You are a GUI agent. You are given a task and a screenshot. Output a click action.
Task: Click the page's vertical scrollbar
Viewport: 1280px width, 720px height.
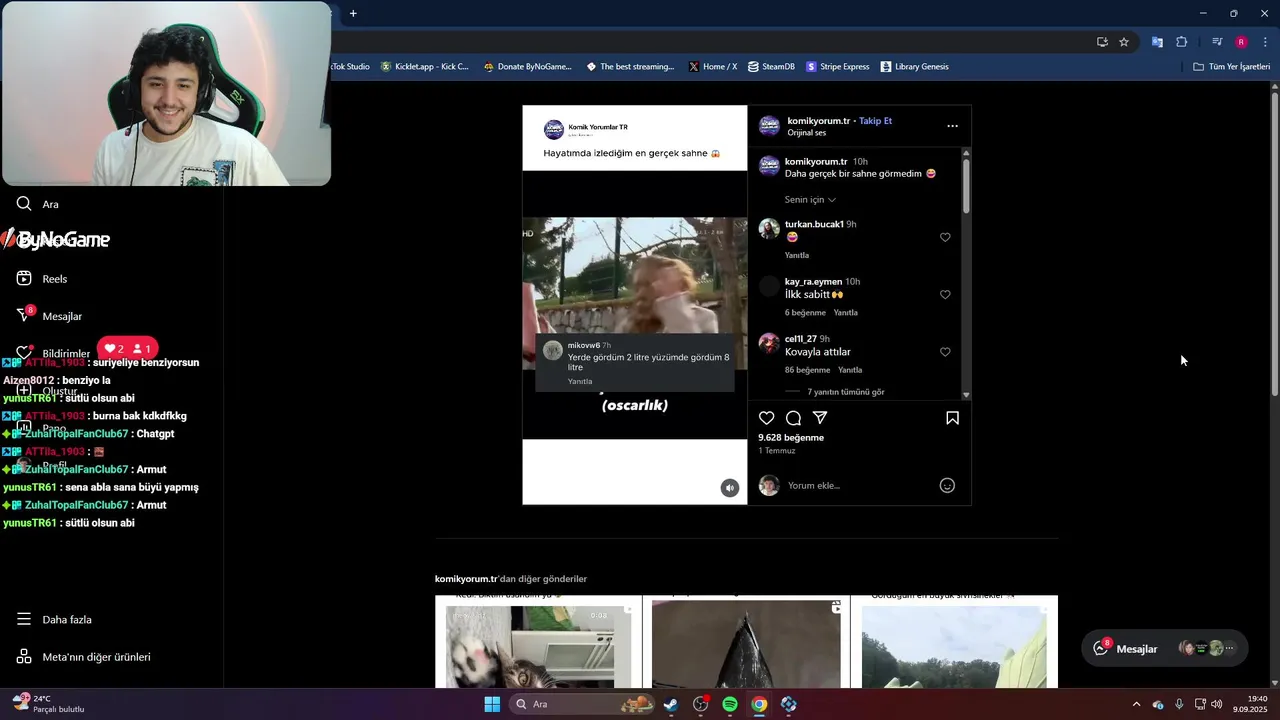click(1275, 245)
